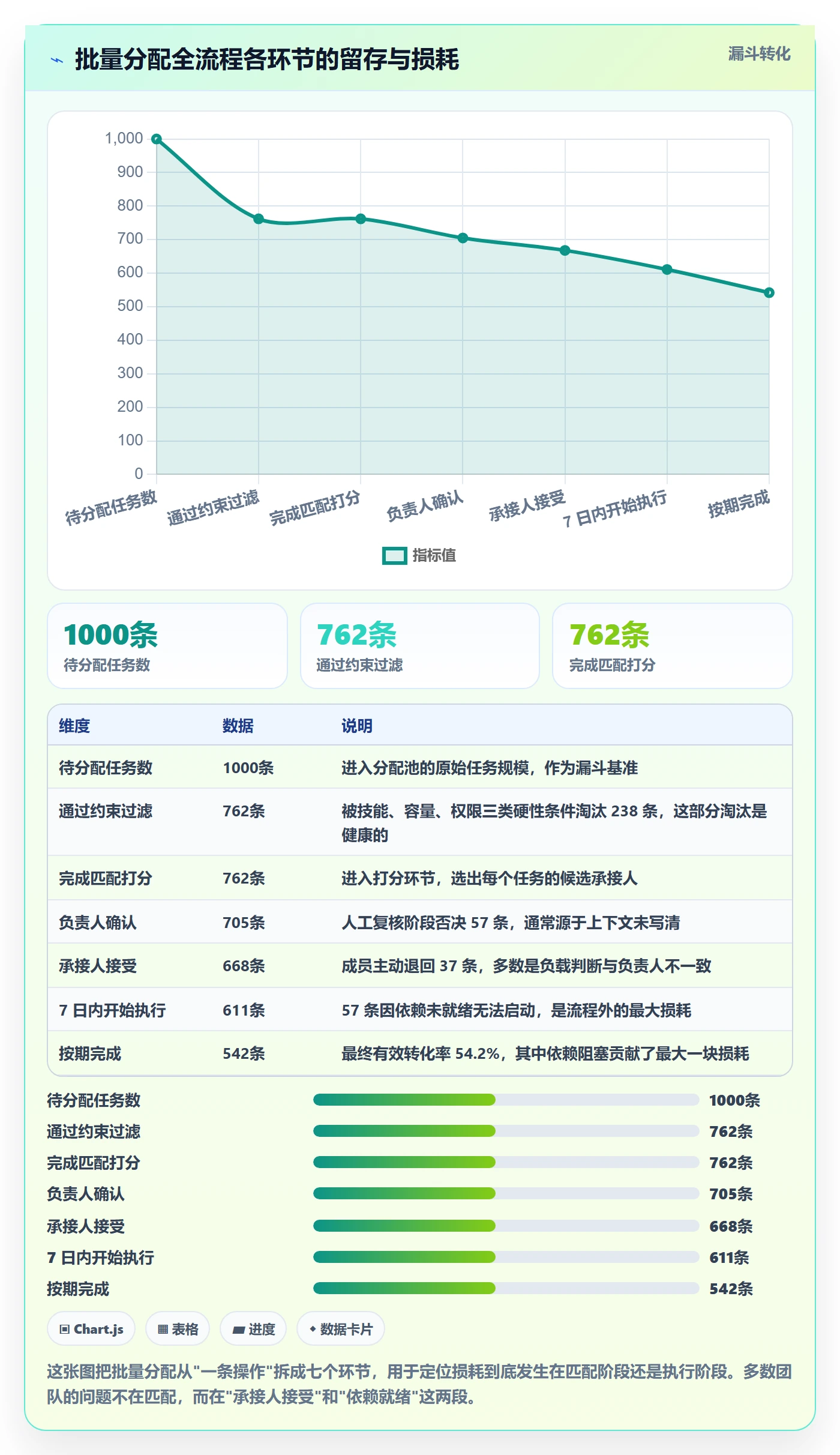Click the 完成匹配打分 progress bar
The image size is (840, 1455).
coord(506,1162)
